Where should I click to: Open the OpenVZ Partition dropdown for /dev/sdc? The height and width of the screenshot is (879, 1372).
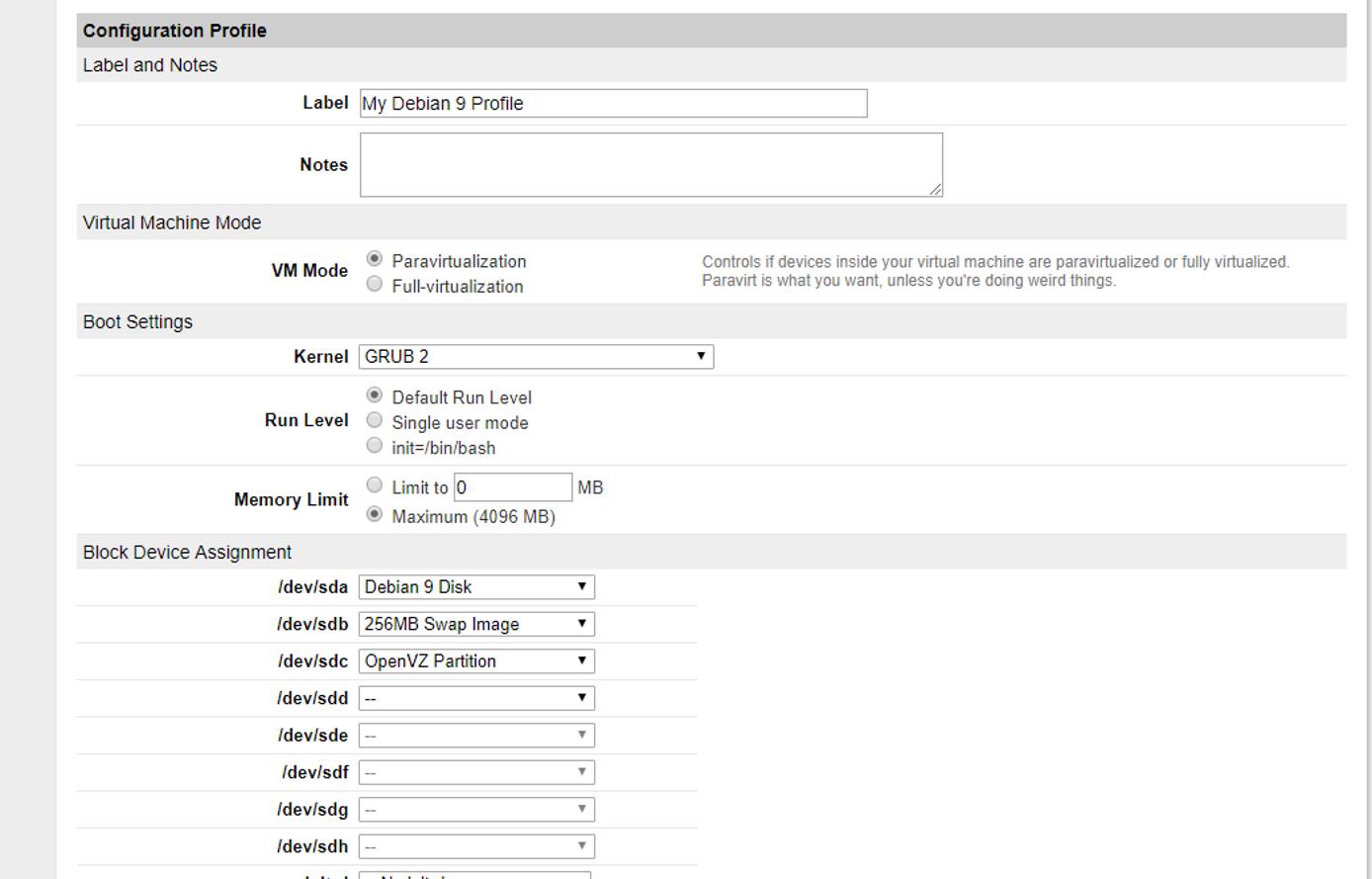pyautogui.click(x=474, y=660)
